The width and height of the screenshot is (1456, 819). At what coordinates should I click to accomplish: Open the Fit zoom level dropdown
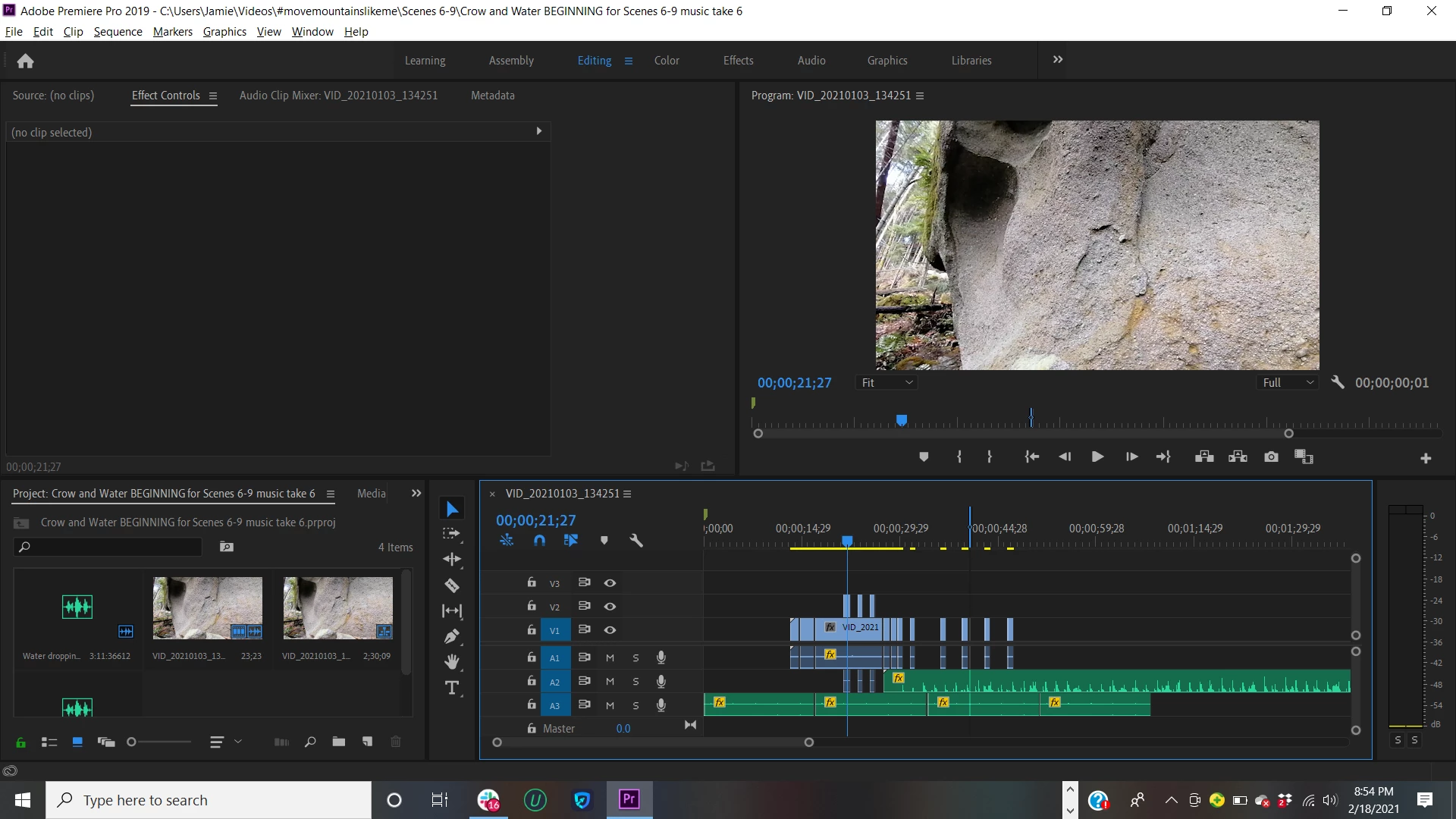(886, 383)
